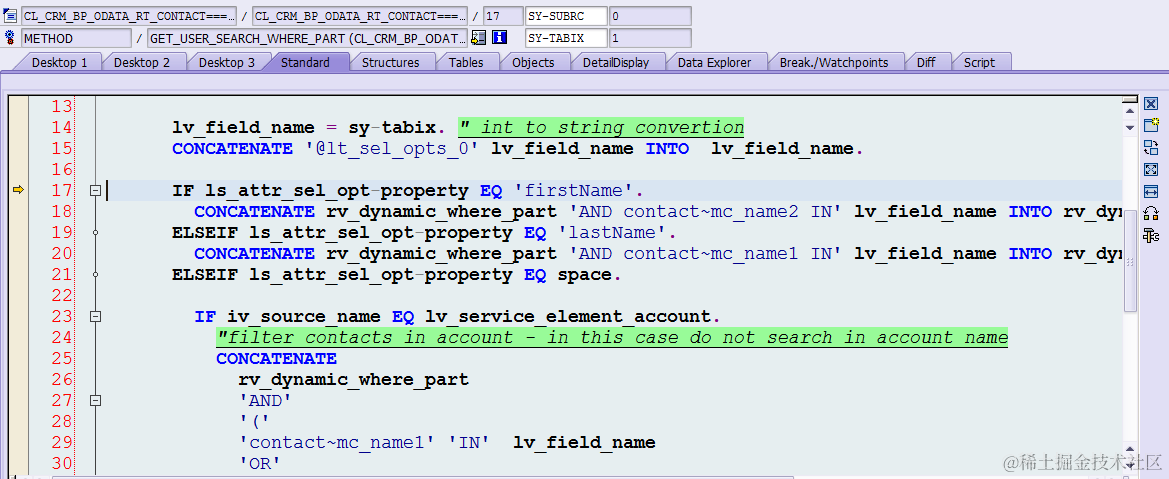Screen dimensions: 1169x479
Task: Click the 'filter contacts in account' comment line
Action: pyautogui.click(x=612, y=338)
